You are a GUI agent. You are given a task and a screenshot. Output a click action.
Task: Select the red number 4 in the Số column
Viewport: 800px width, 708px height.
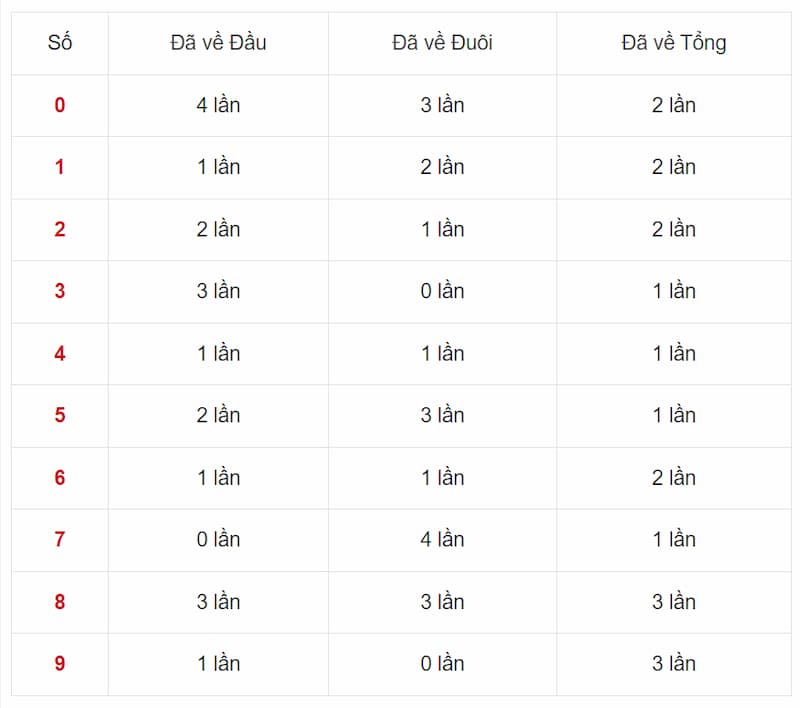point(60,353)
